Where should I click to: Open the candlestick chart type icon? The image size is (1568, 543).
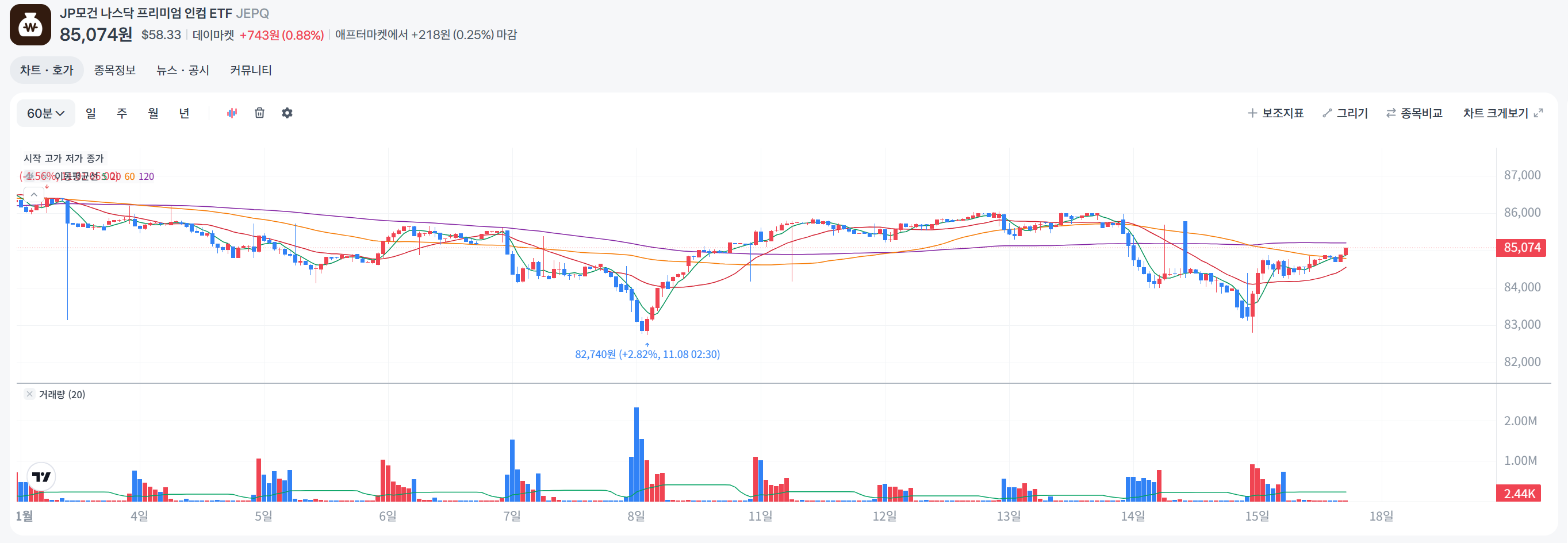tap(232, 113)
